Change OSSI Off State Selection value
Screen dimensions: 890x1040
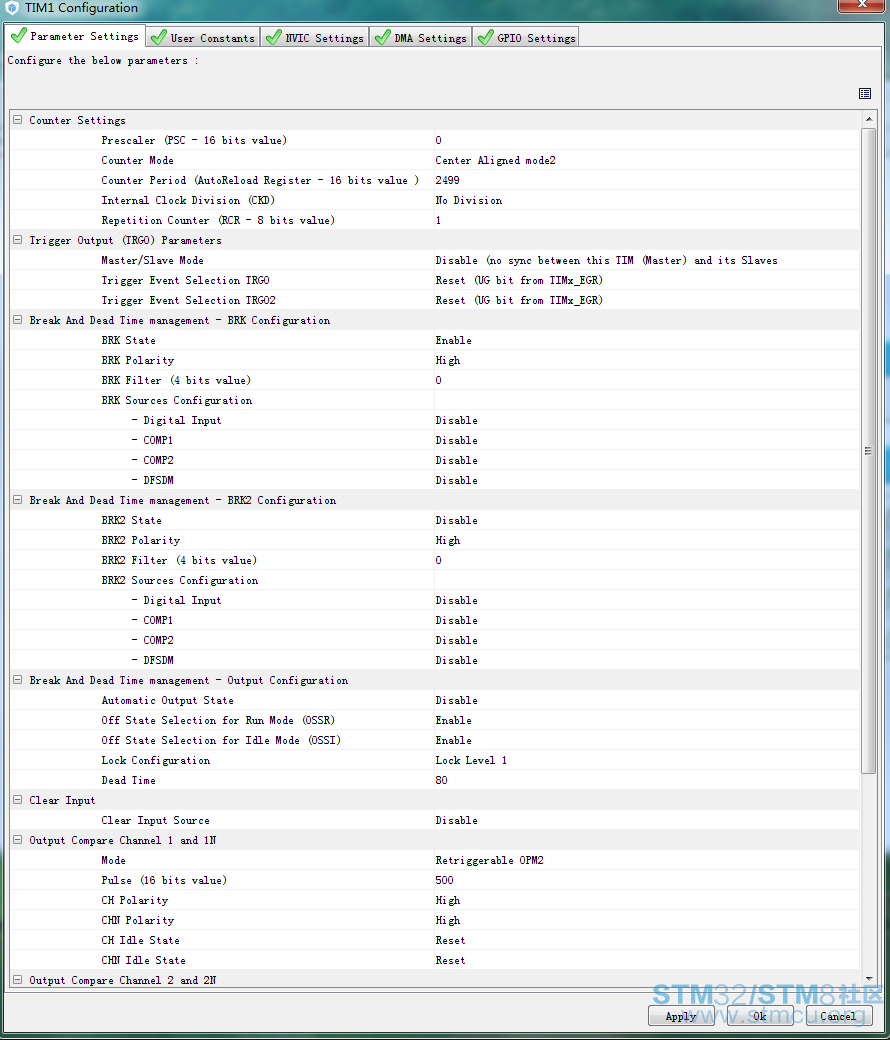tap(647, 740)
